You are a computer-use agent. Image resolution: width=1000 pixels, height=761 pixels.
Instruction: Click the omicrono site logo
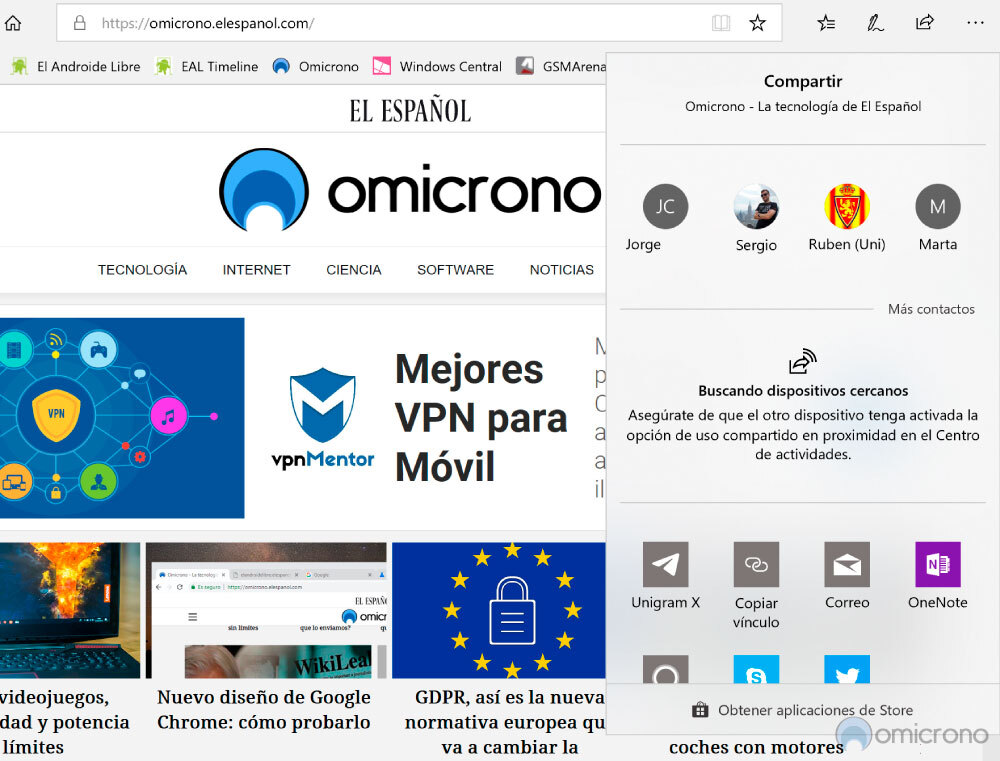coord(409,190)
